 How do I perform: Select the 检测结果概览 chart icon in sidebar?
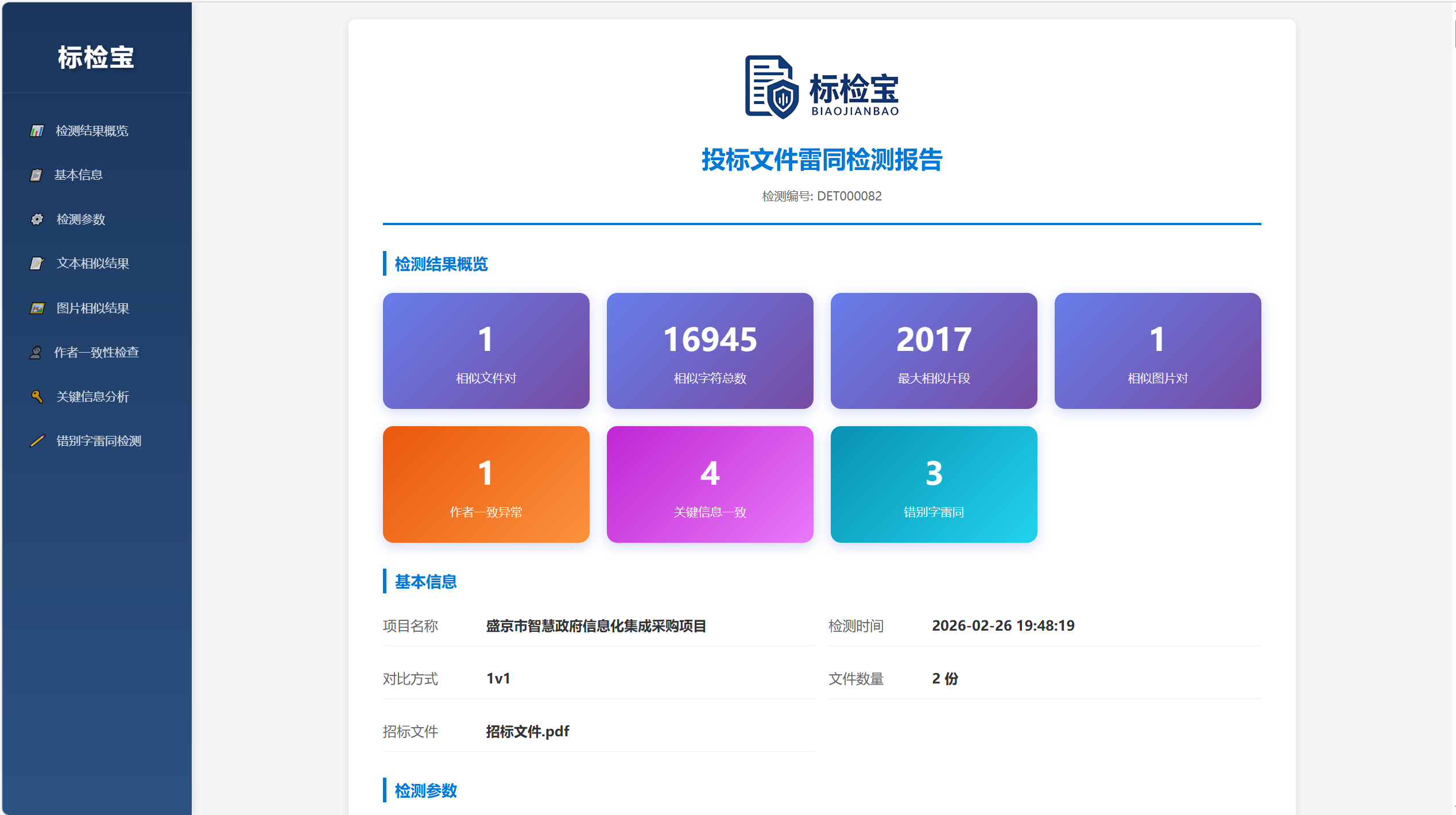37,131
